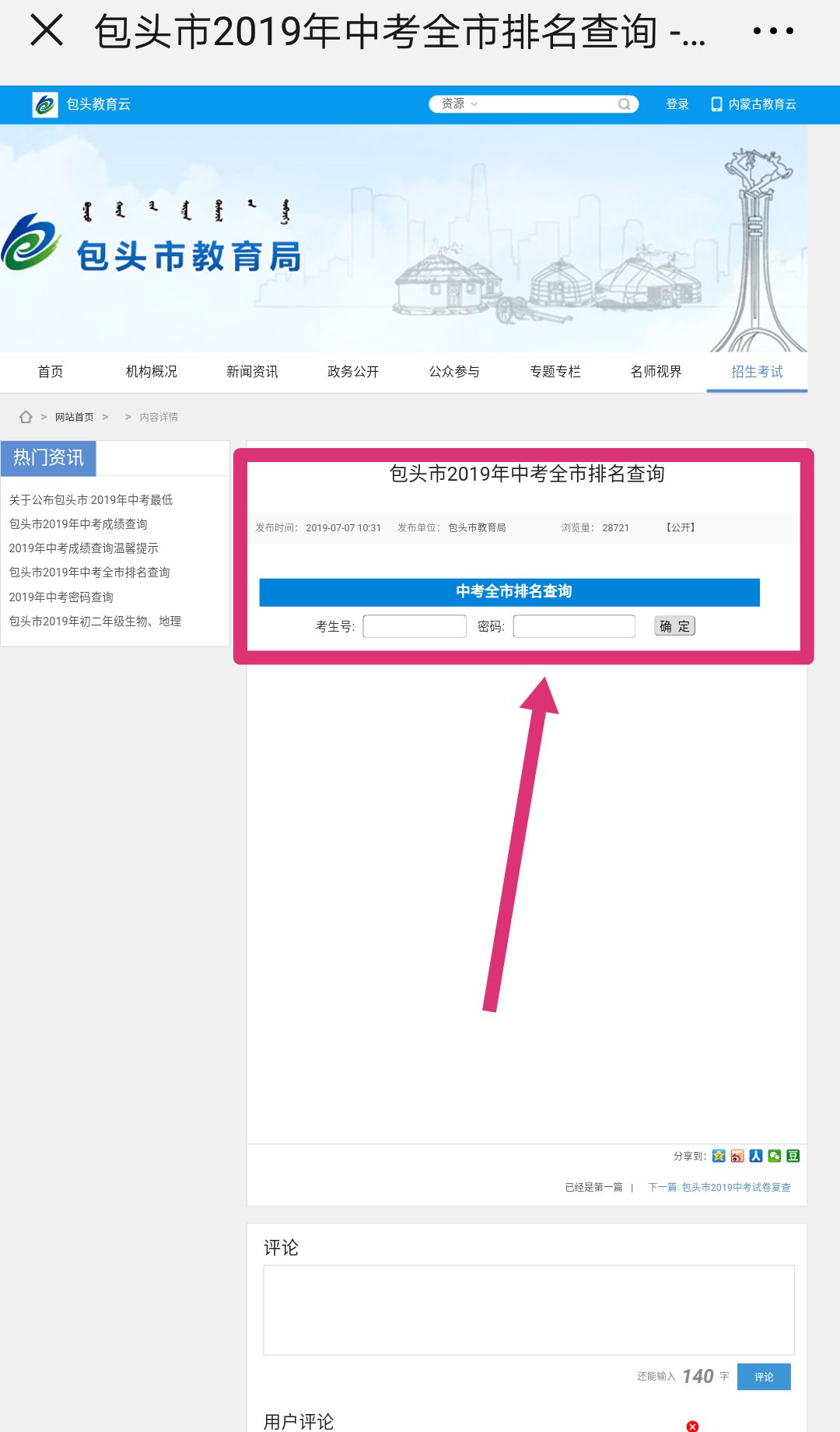Share to Douban icon
The width and height of the screenshot is (840, 1432).
click(x=793, y=1156)
